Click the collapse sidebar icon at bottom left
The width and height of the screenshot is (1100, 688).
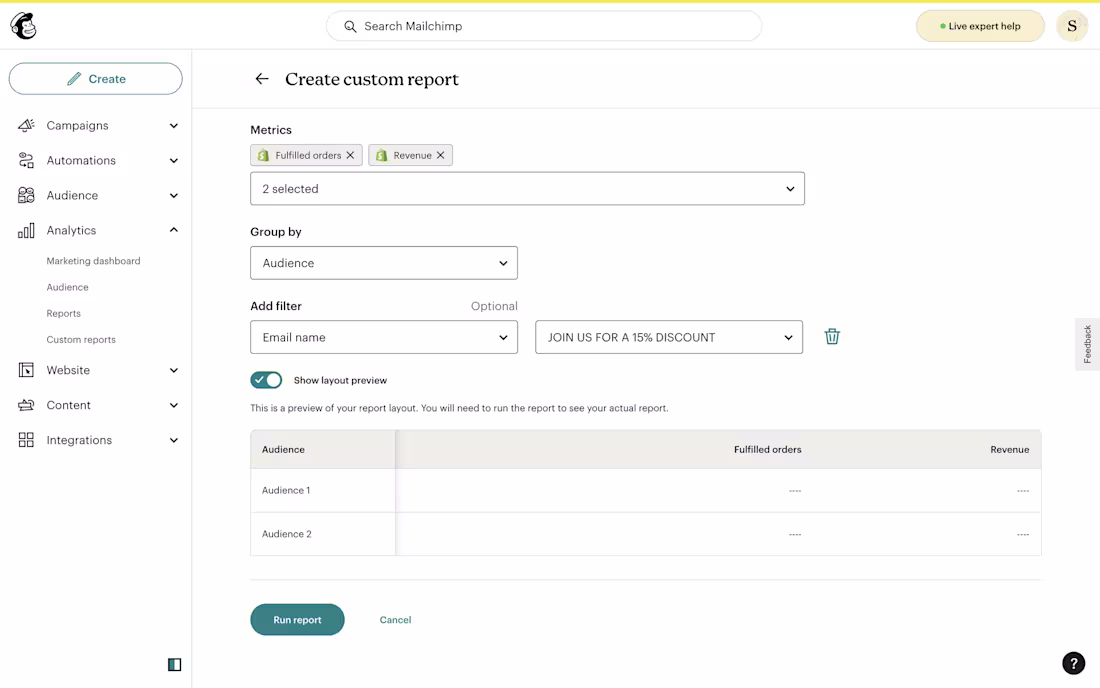pyautogui.click(x=175, y=664)
